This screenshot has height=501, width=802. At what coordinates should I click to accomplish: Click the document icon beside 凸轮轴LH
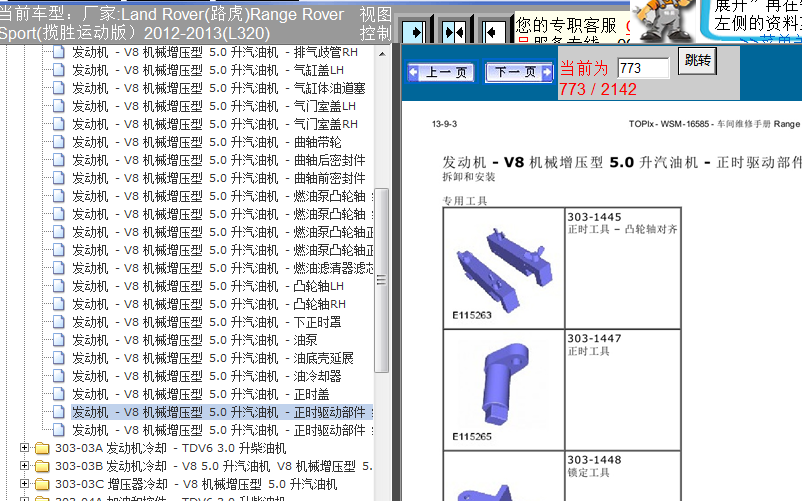pos(59,286)
